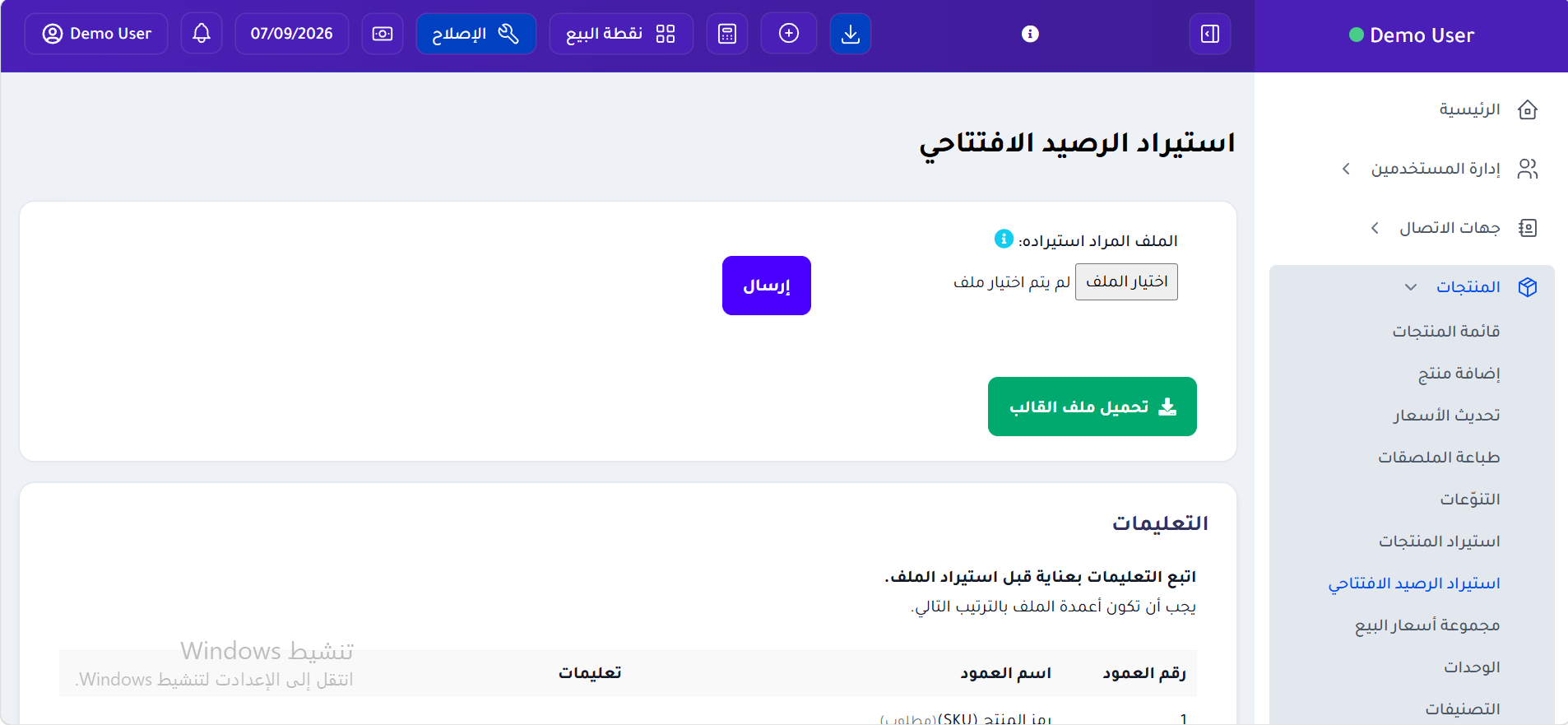Expand جهات الاتصال menu

[x=1450, y=228]
